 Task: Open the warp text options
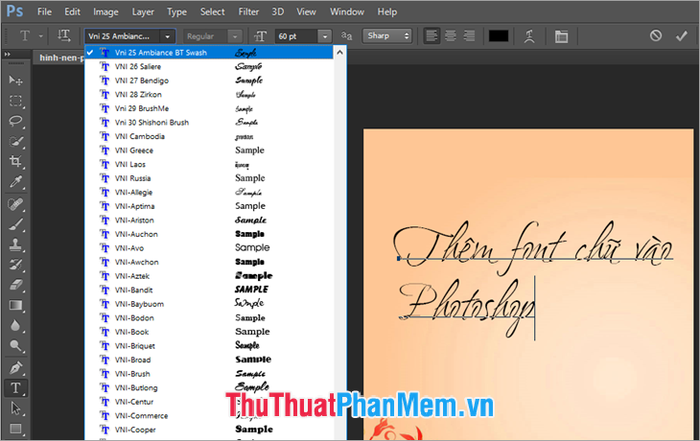point(529,36)
